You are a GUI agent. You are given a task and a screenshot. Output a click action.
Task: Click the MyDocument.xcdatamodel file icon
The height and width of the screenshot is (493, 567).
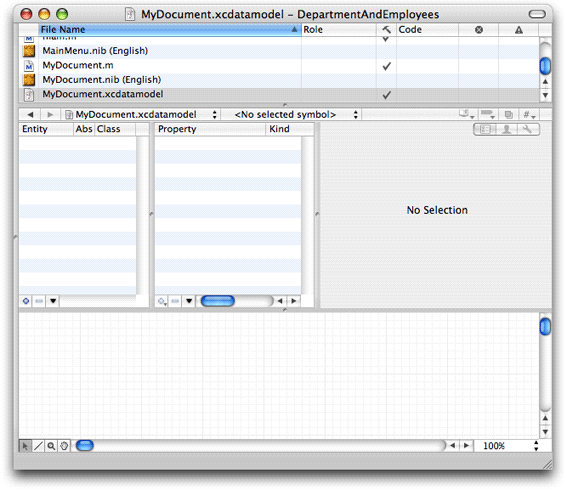pyautogui.click(x=29, y=95)
